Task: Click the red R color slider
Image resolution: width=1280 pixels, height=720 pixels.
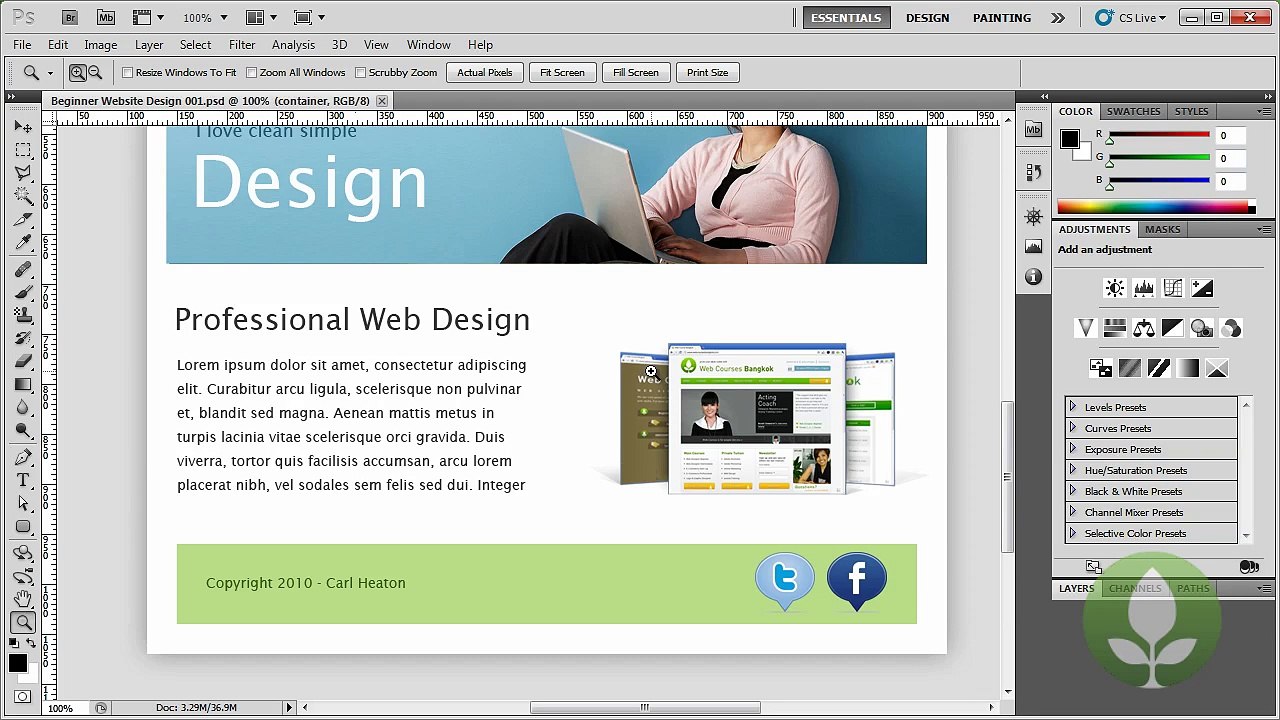Action: click(x=1160, y=135)
